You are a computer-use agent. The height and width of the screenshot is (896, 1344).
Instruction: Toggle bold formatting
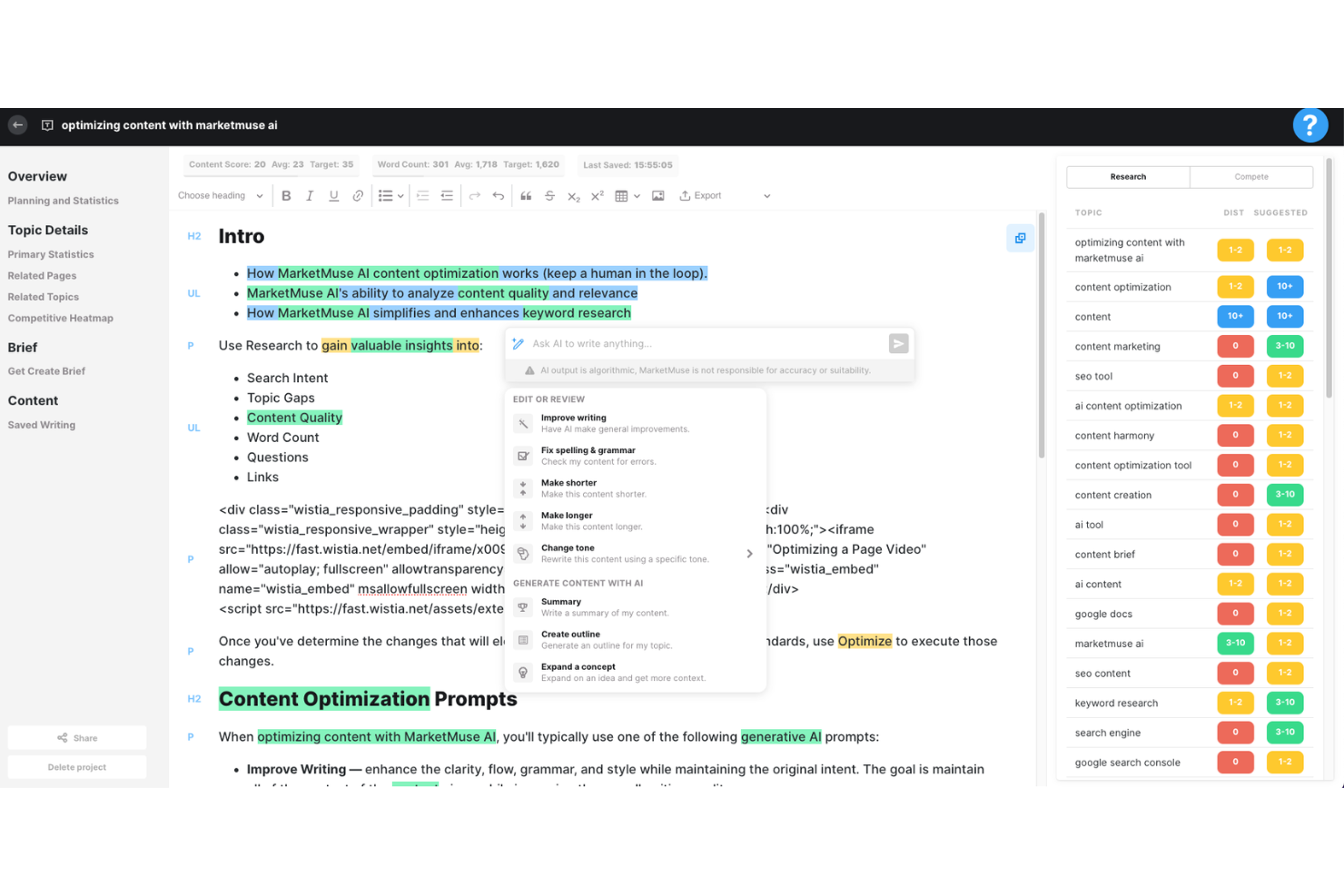click(x=286, y=195)
